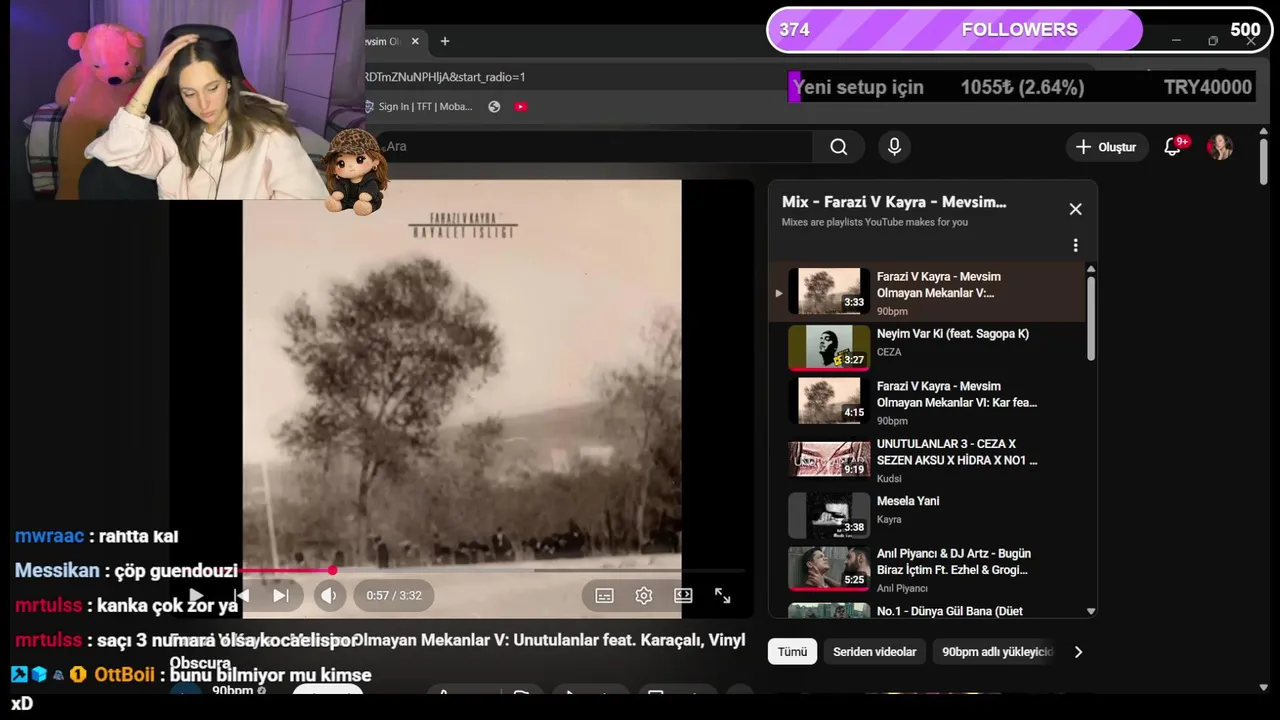Play Mesela Yani by Kayra

927,514
